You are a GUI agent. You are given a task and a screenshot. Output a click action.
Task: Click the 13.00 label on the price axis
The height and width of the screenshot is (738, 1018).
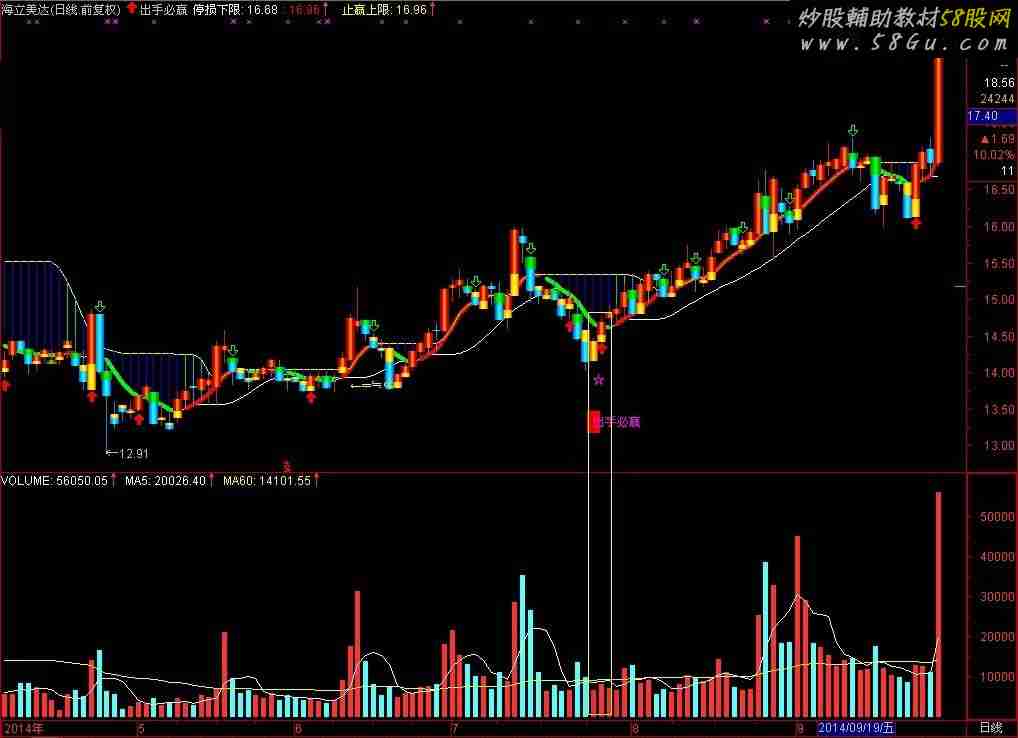(x=1000, y=445)
